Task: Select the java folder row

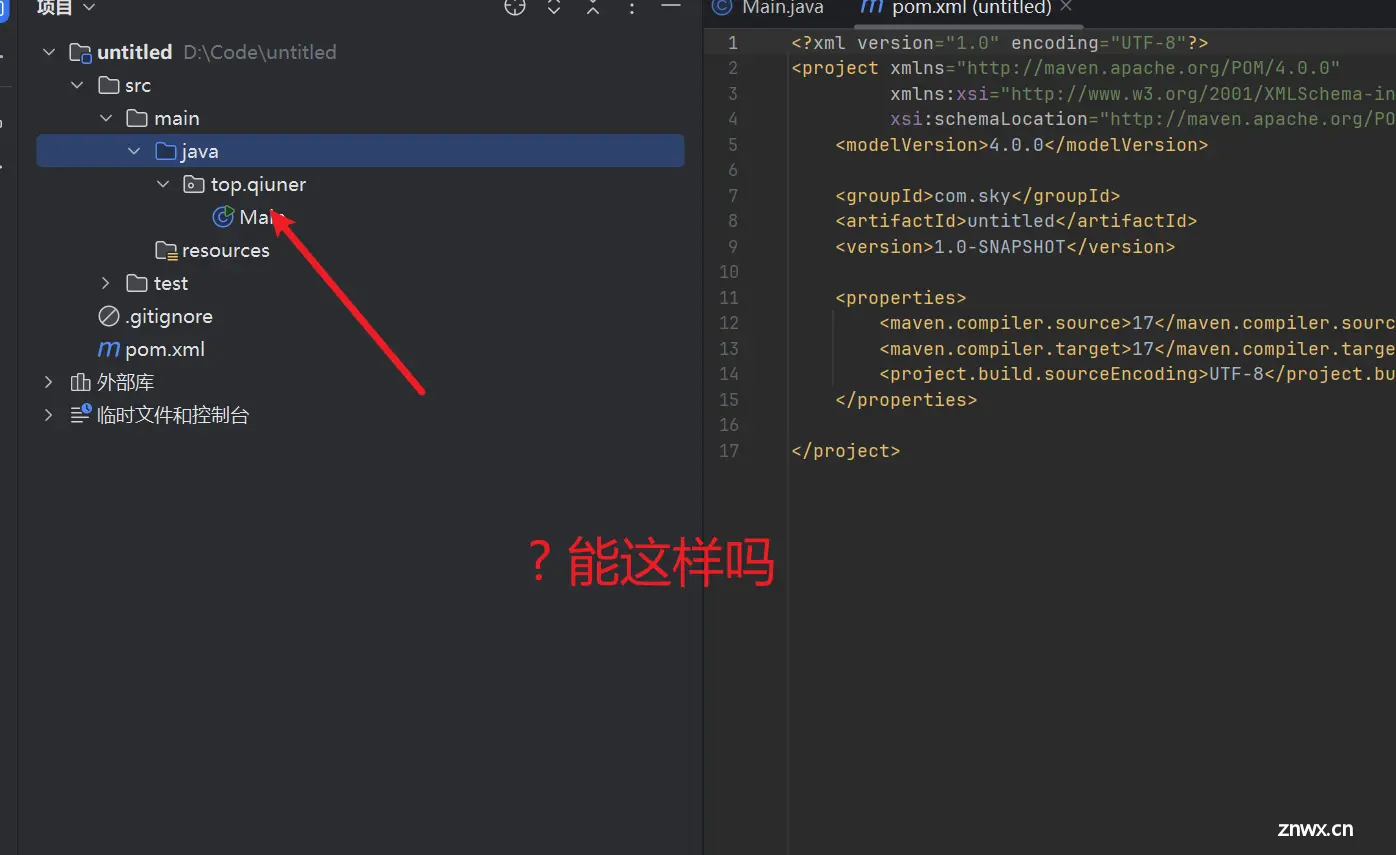Action: tap(360, 151)
